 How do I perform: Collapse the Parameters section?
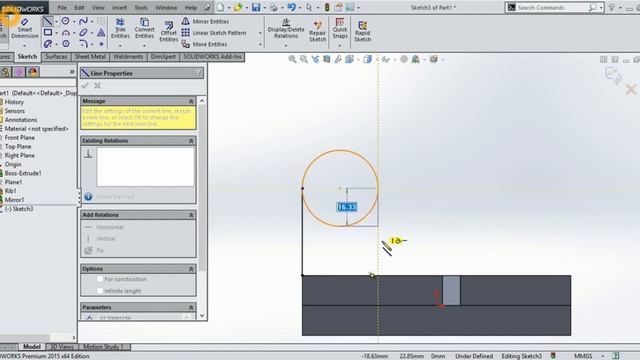[191, 307]
